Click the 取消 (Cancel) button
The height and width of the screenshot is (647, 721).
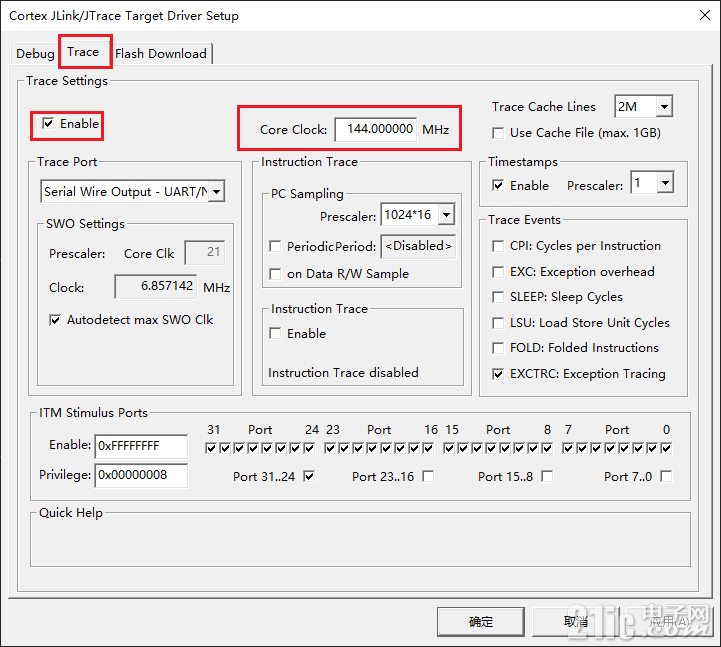click(576, 622)
